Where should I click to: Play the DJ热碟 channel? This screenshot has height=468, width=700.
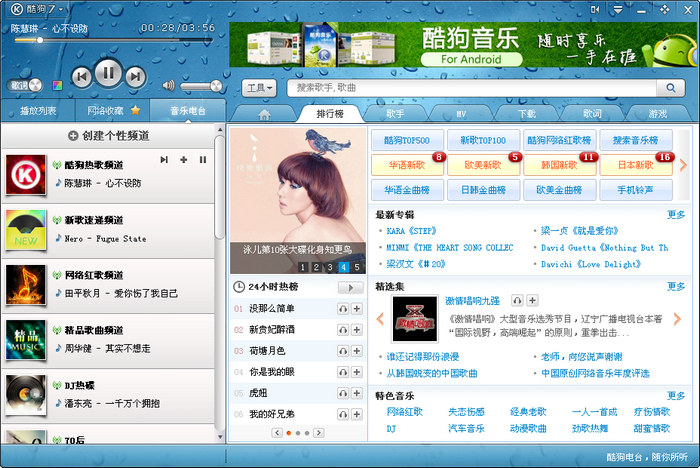108,396
